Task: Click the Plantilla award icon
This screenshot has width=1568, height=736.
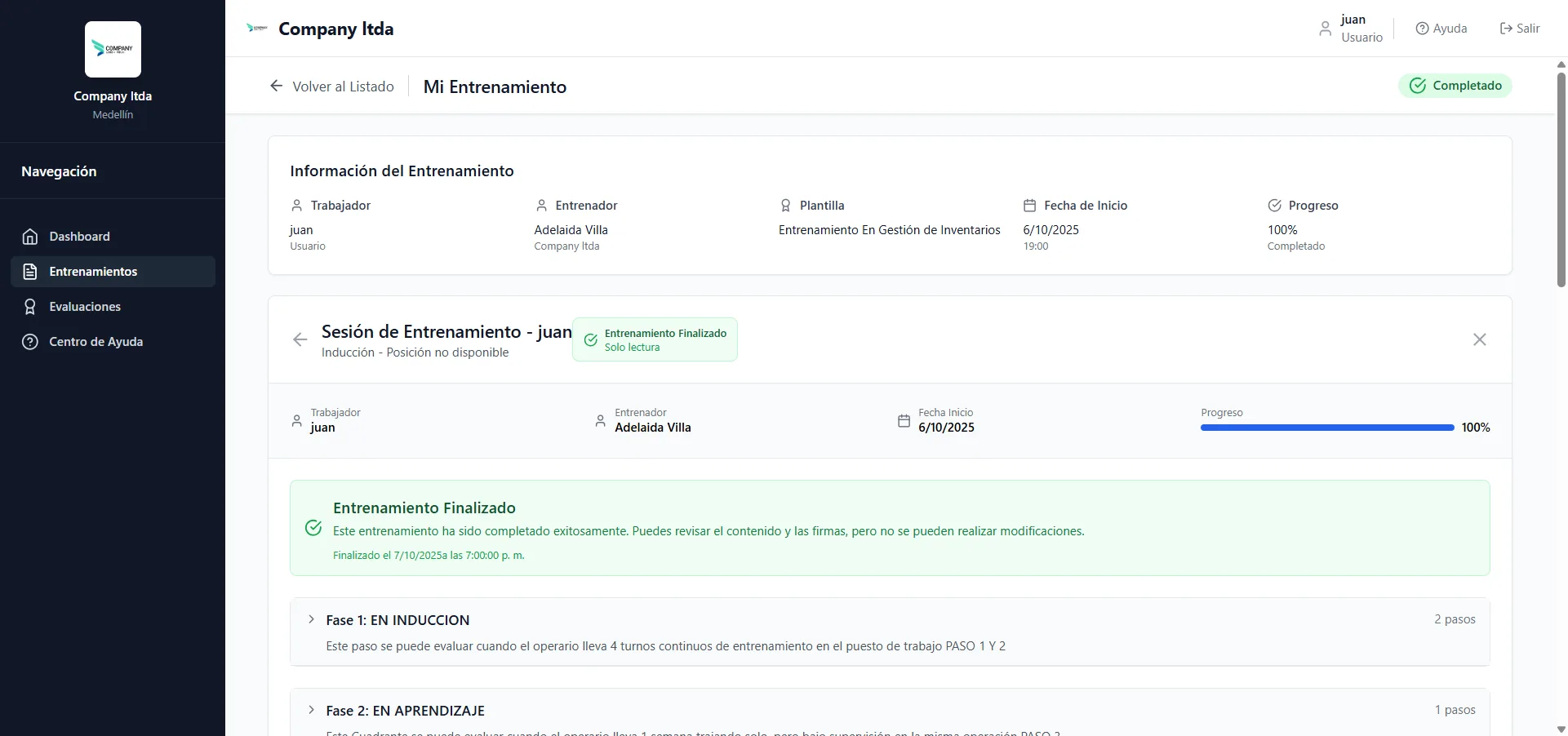Action: (785, 206)
